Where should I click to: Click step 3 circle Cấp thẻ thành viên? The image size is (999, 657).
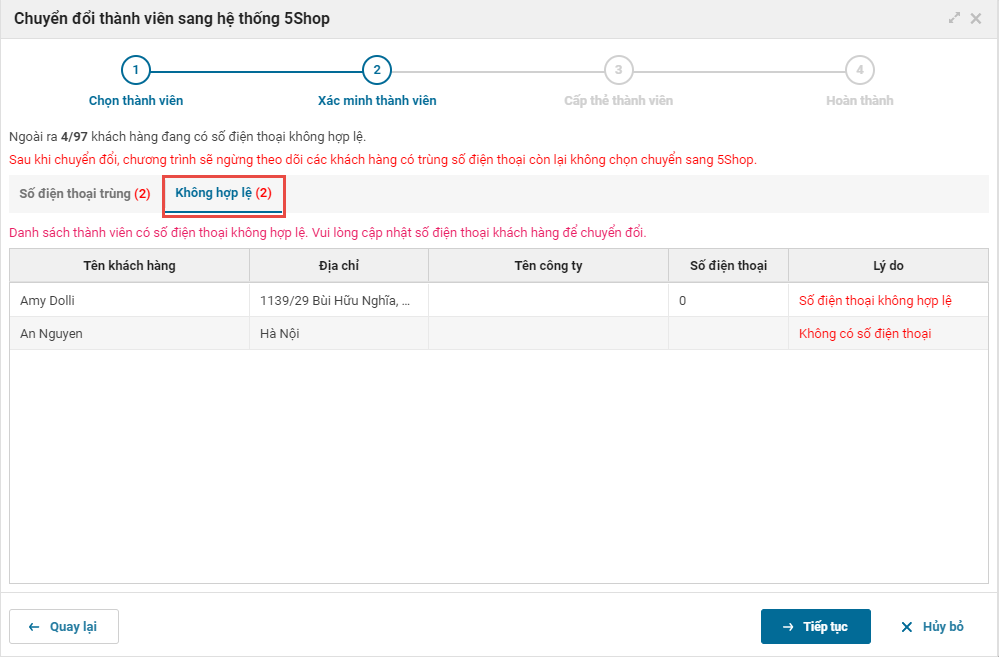tap(619, 70)
